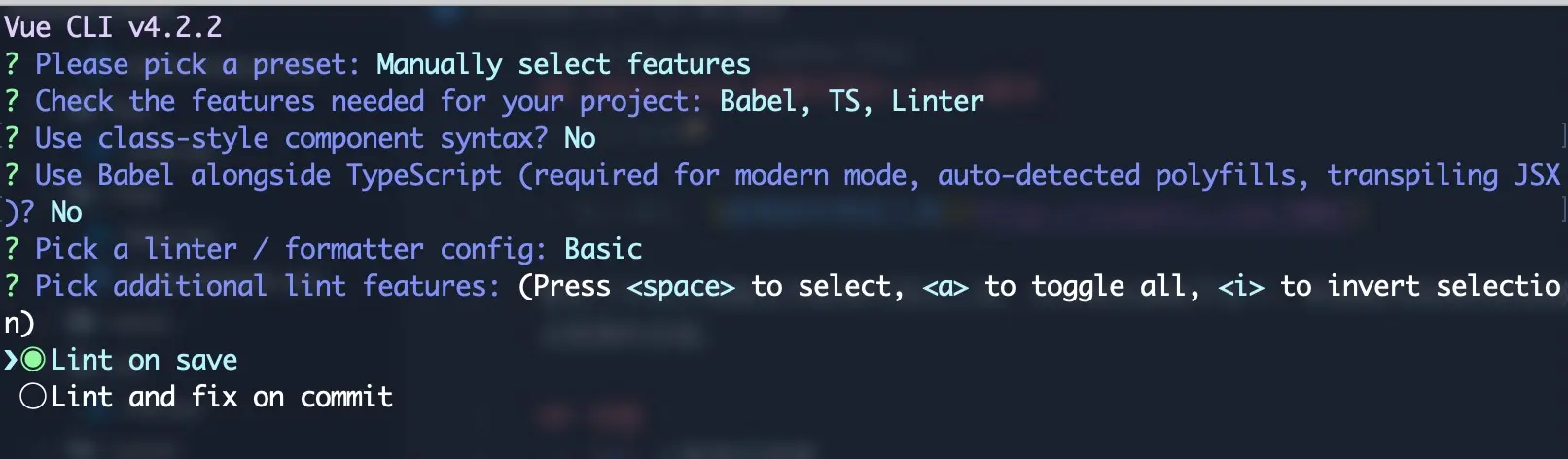The height and width of the screenshot is (459, 1568).
Task: Click the Basic linter config answer
Action: click(x=603, y=249)
